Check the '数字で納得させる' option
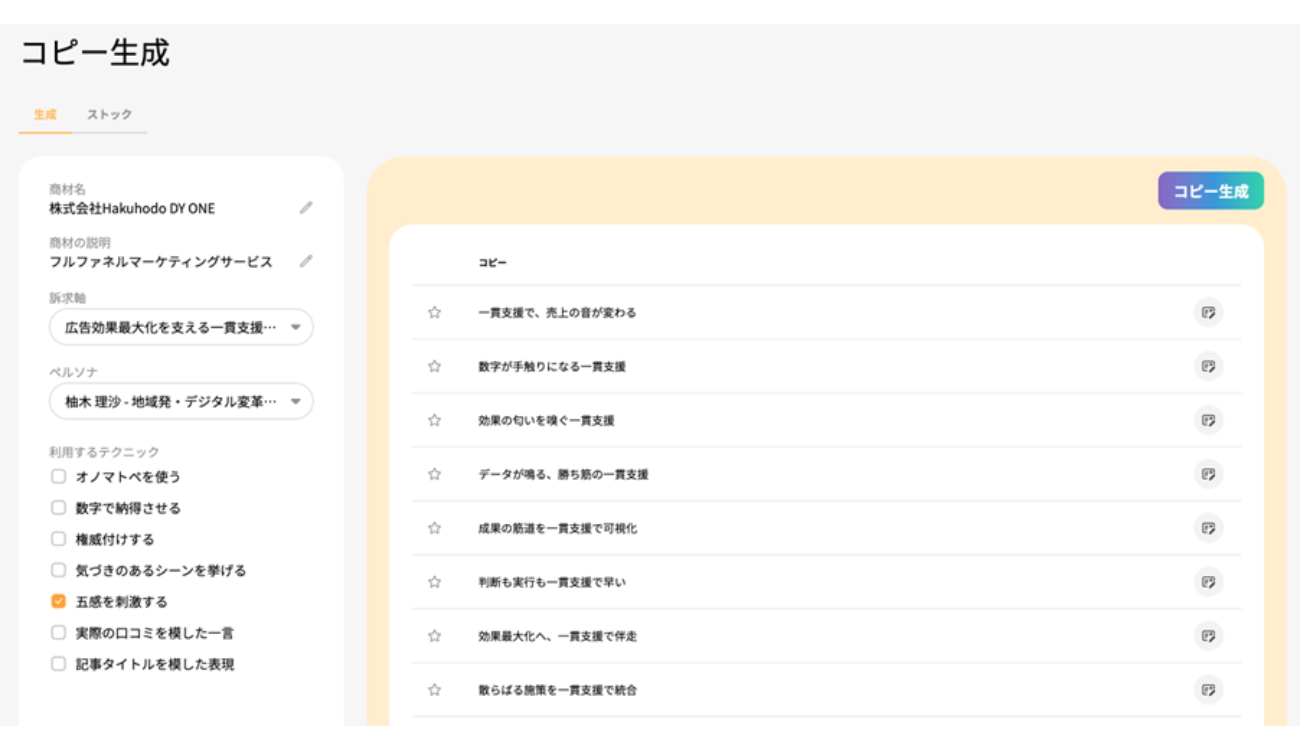The image size is (1300, 750). (59, 508)
